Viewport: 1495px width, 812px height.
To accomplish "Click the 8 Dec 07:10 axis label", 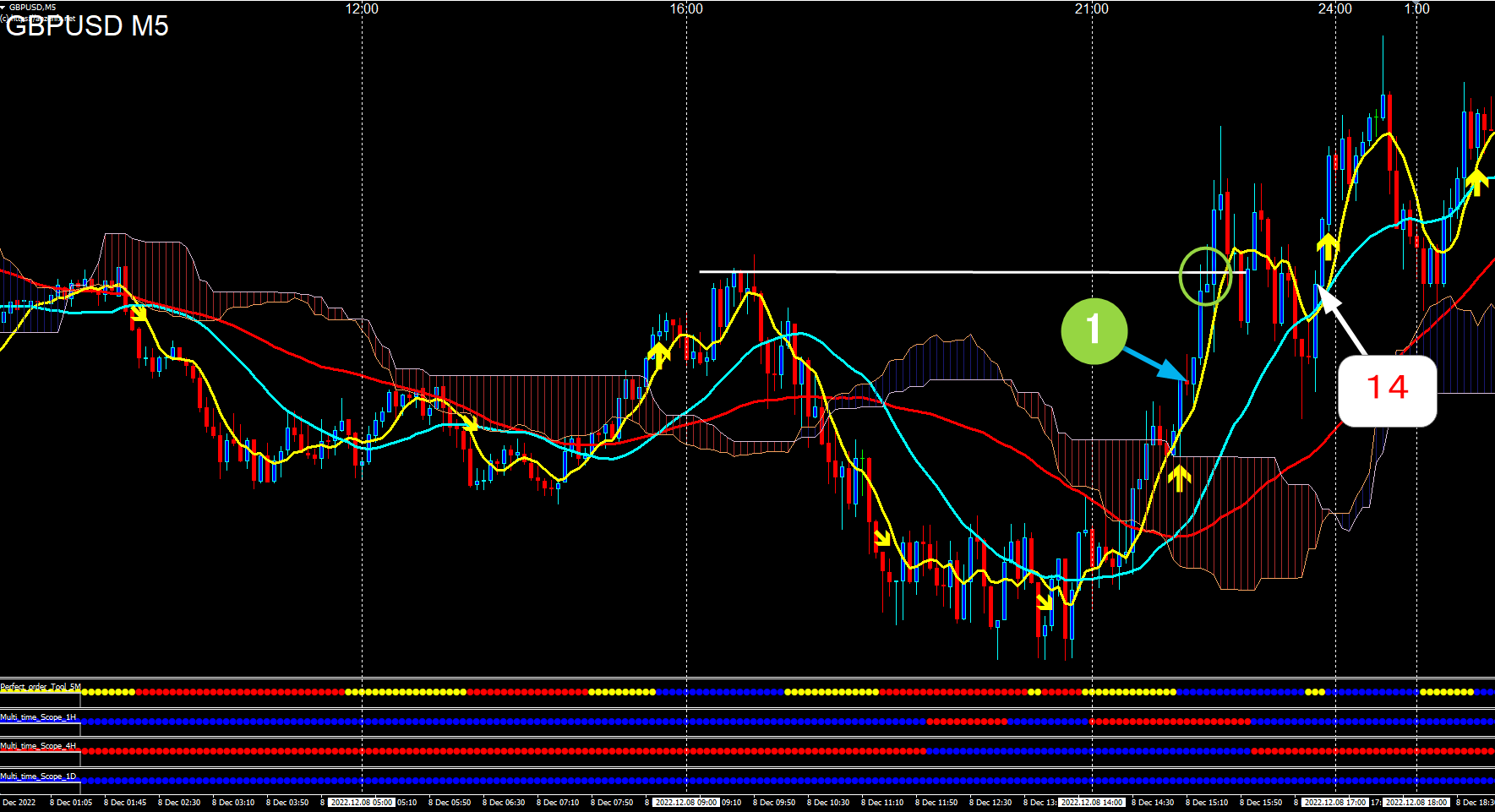I will tap(558, 803).
